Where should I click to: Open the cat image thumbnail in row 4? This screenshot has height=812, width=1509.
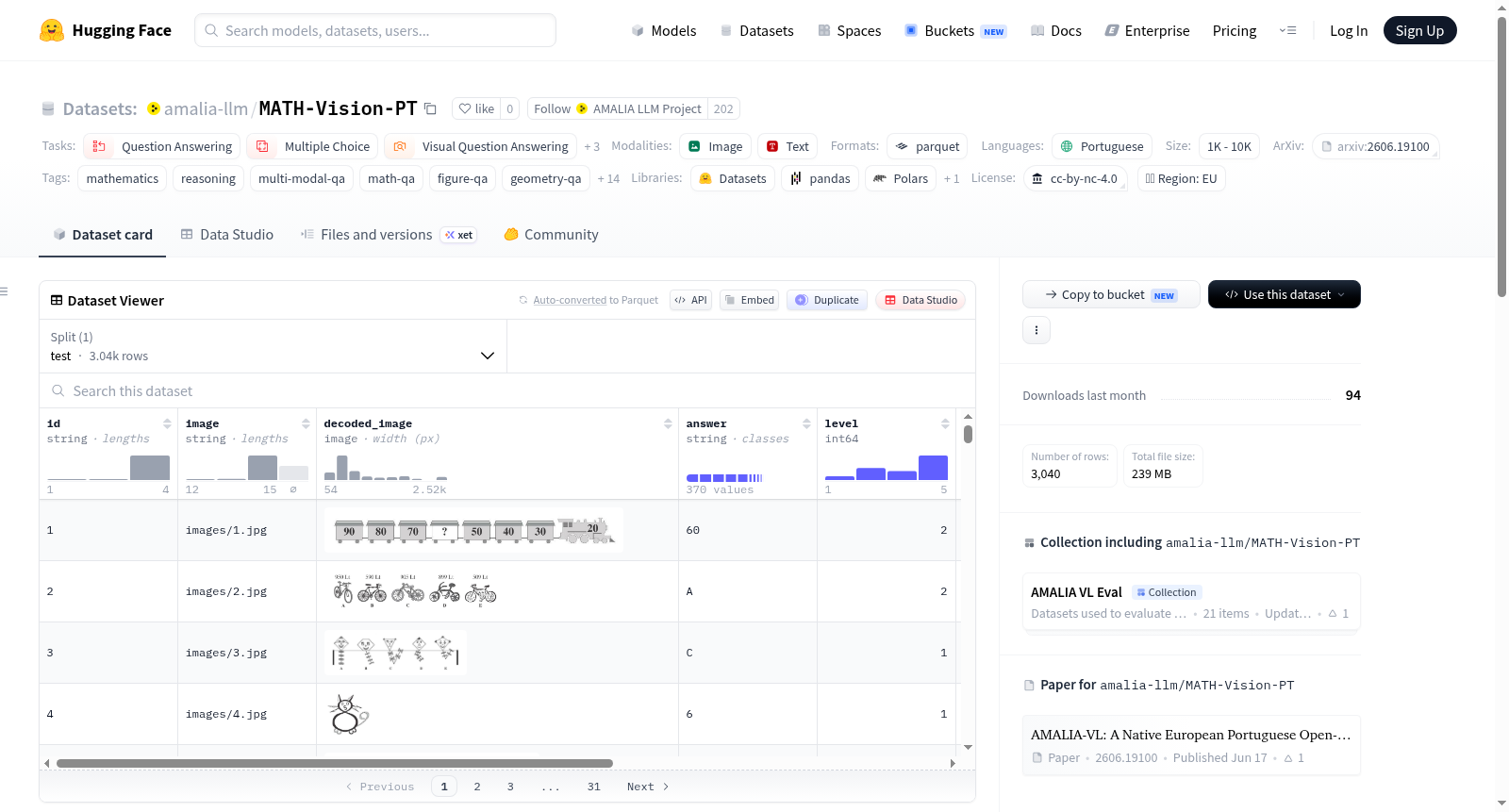pos(348,714)
